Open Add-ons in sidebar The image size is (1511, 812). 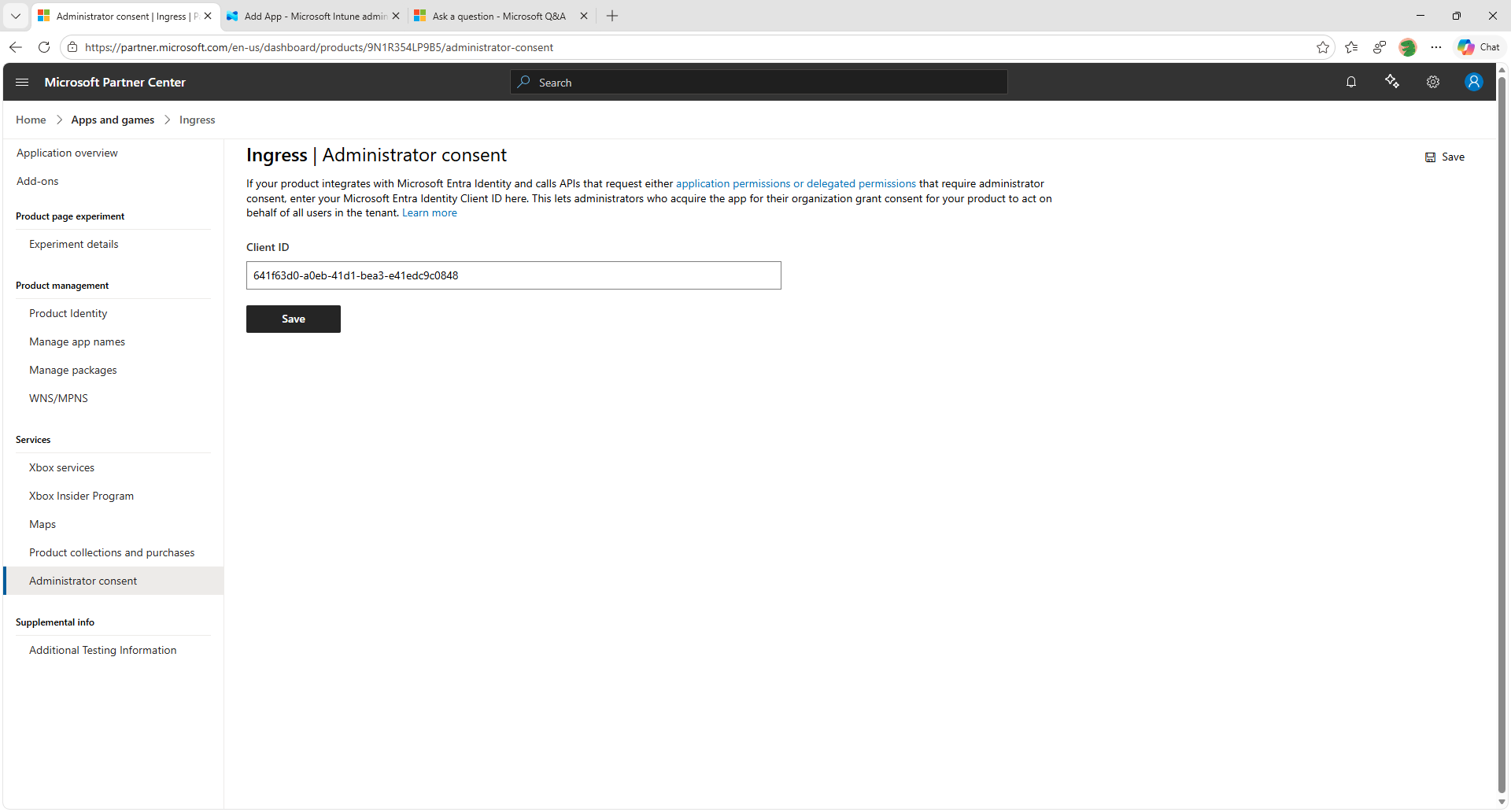pyautogui.click(x=38, y=181)
